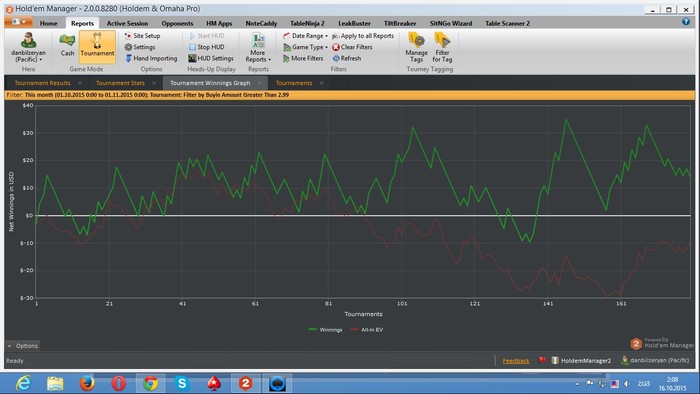Toggle Winnings series in chart legend

325,330
